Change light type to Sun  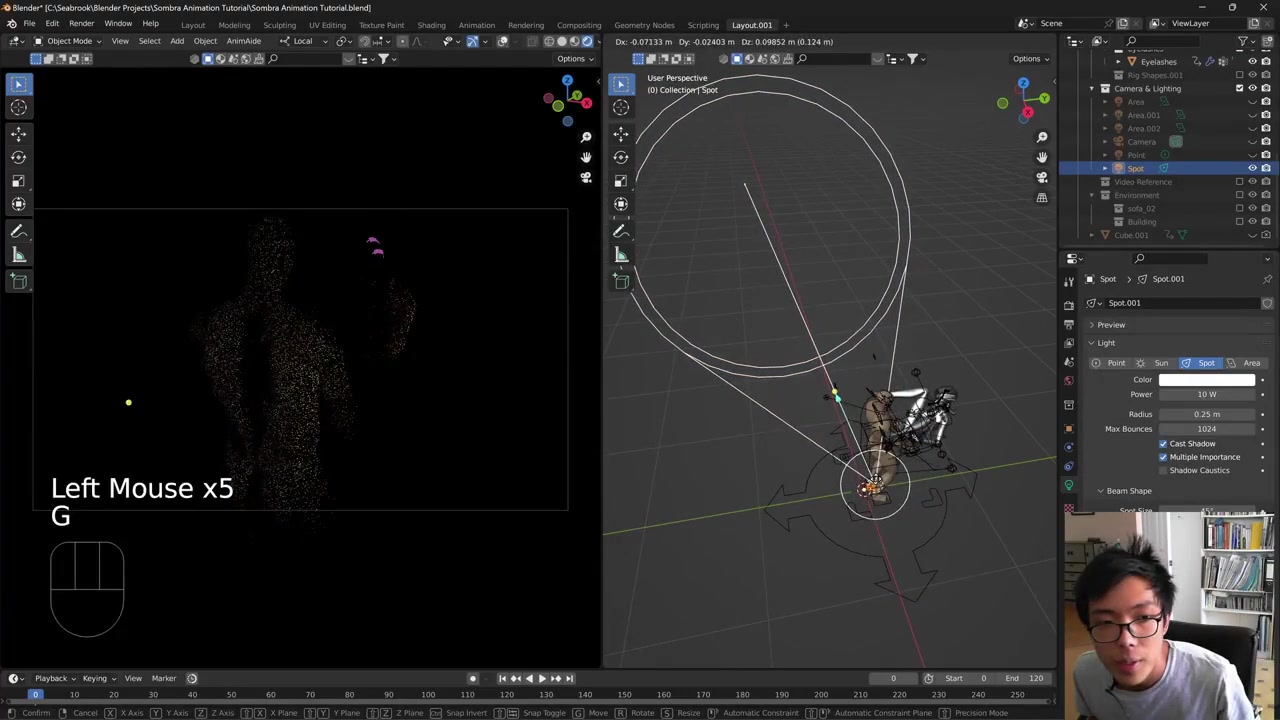coord(1154,363)
